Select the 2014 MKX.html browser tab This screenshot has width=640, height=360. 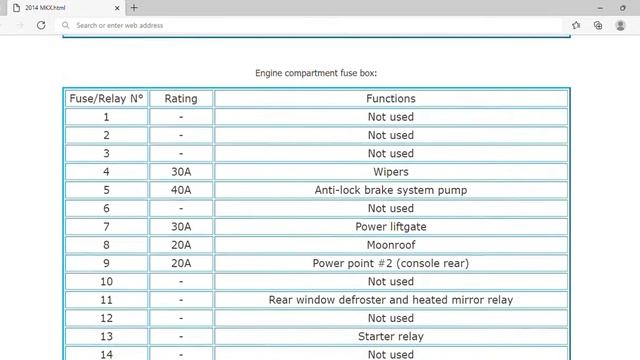(x=65, y=8)
